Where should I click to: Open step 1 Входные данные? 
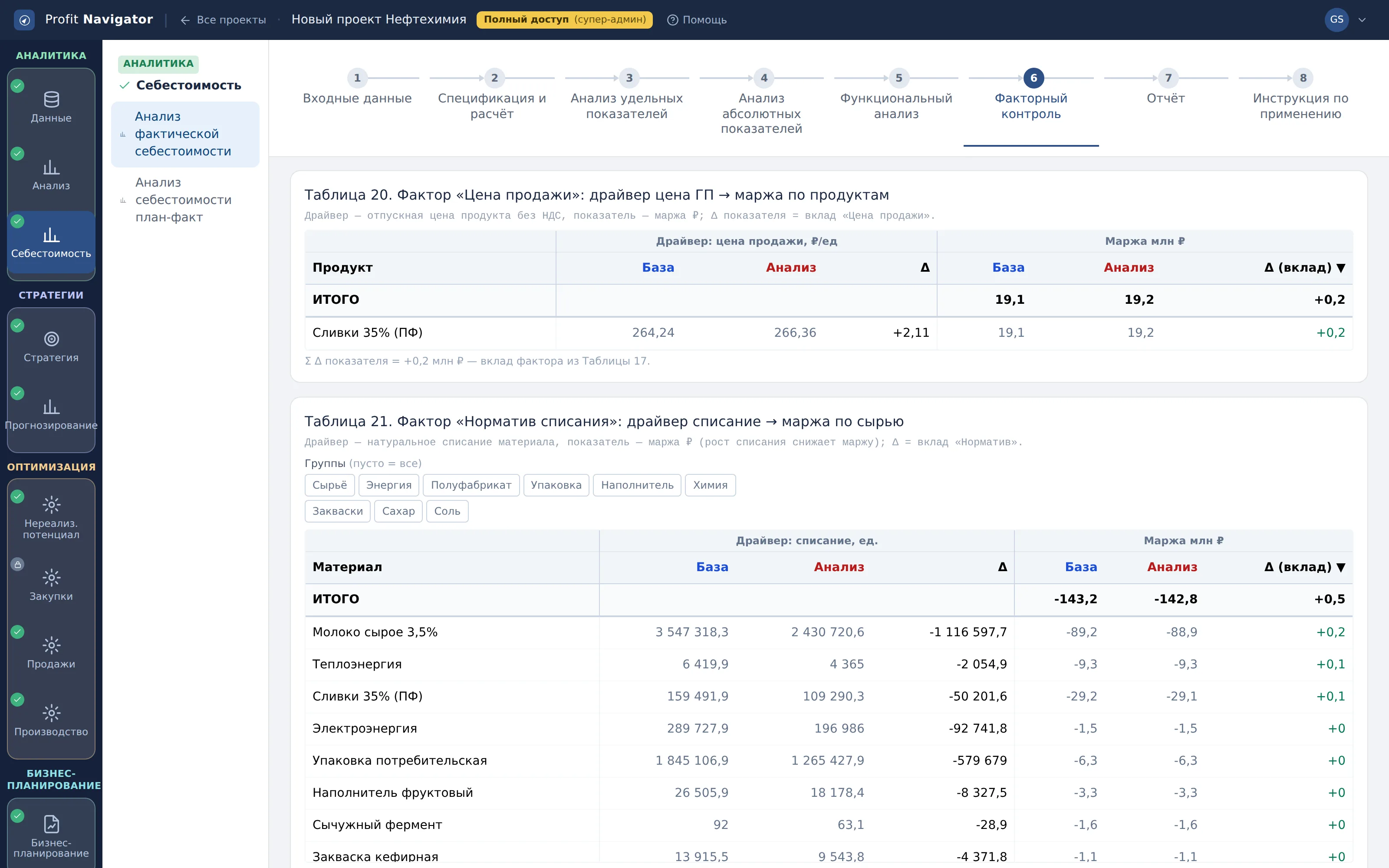pyautogui.click(x=357, y=87)
